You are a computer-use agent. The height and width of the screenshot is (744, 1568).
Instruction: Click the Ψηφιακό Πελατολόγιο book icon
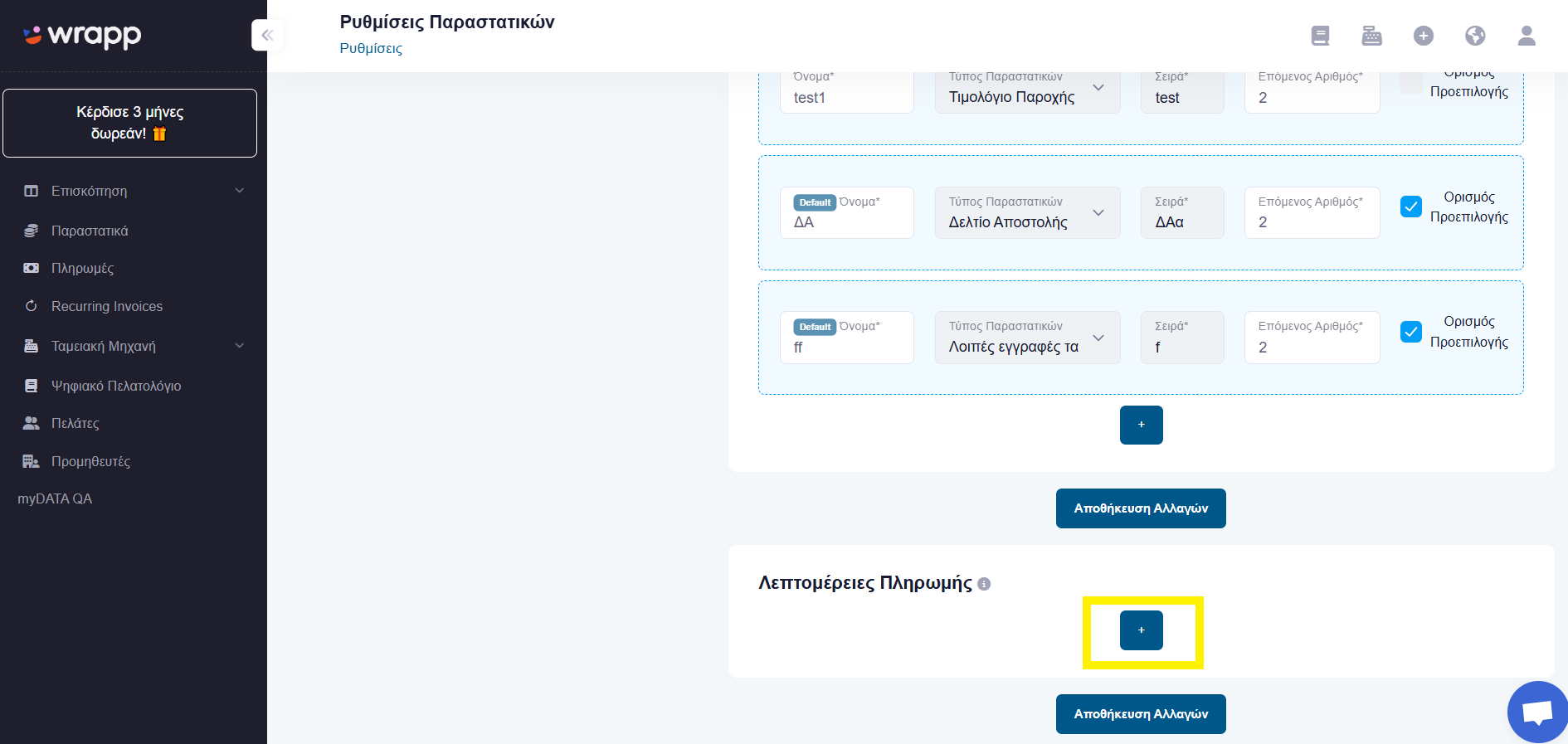[32, 386]
